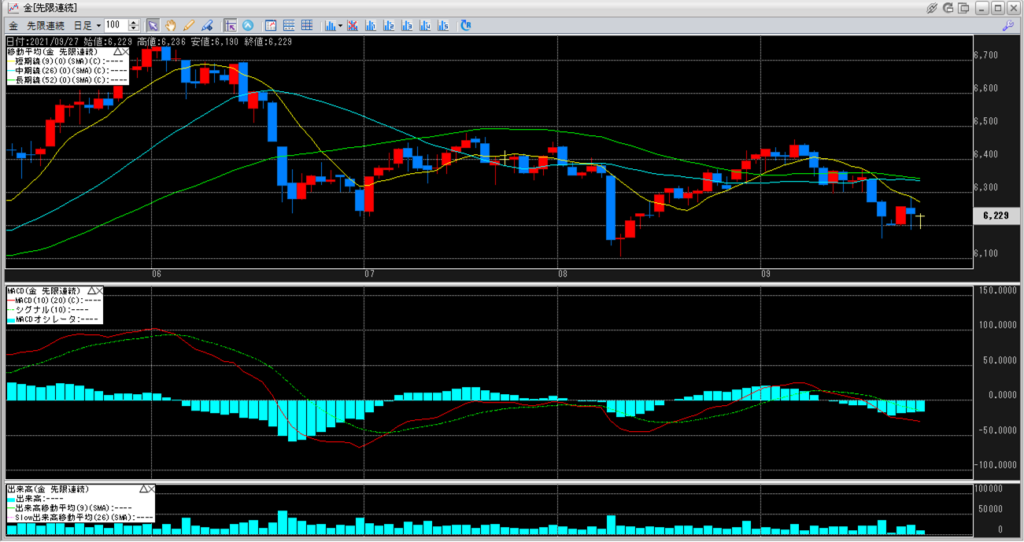Collapse the MACD legend with triangle
Screen dimensions: 1024x542
click(x=91, y=291)
